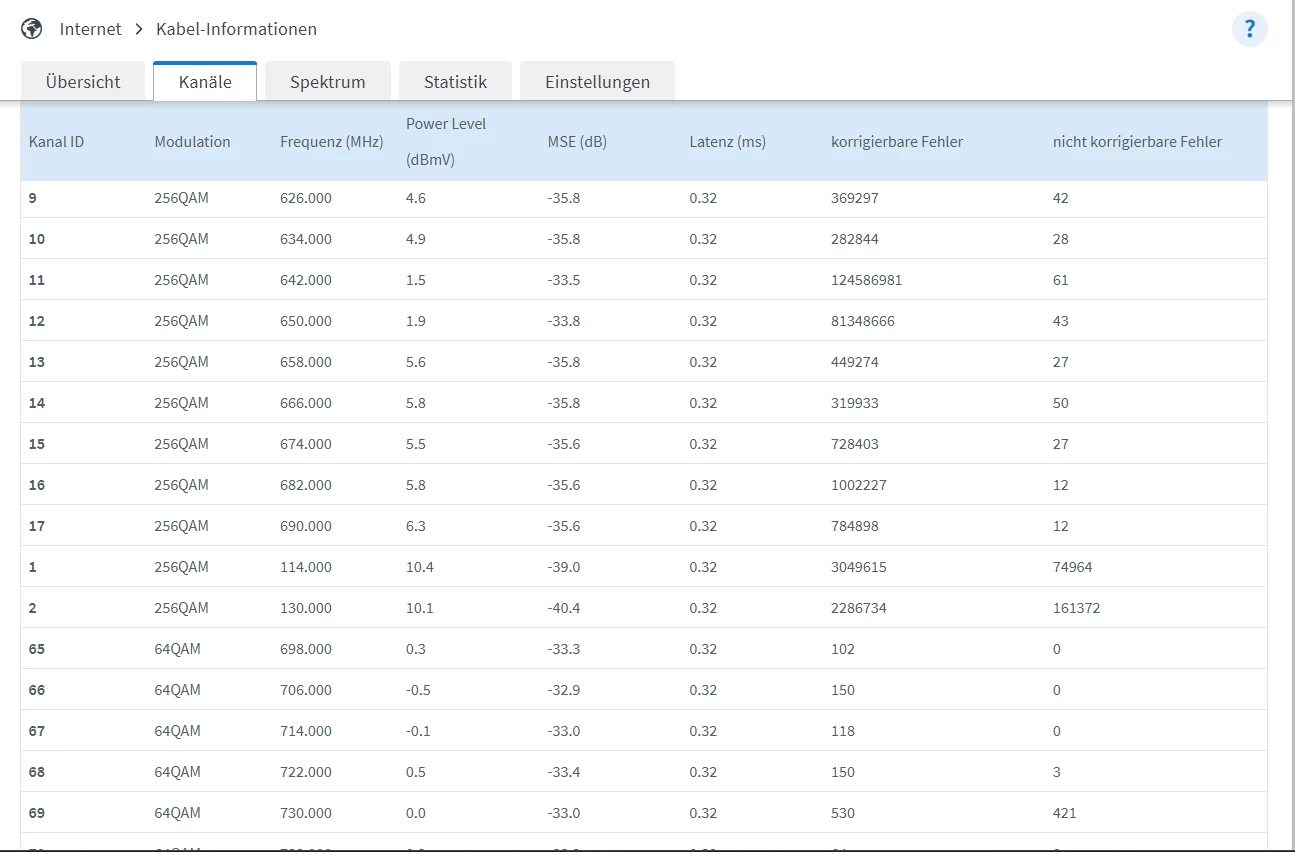Select the Kanäle tab

click(x=205, y=82)
